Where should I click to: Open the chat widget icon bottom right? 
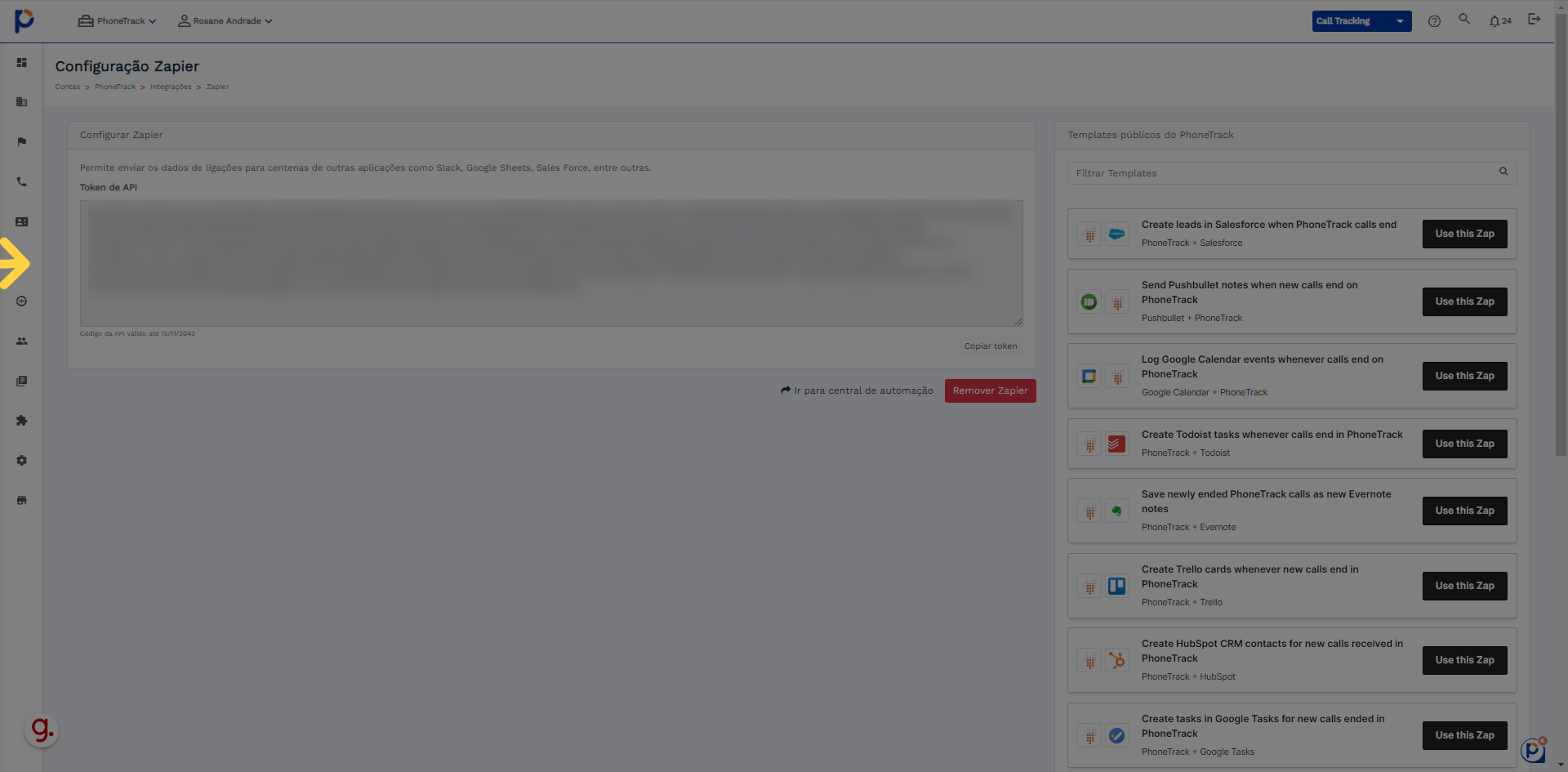click(x=1534, y=750)
